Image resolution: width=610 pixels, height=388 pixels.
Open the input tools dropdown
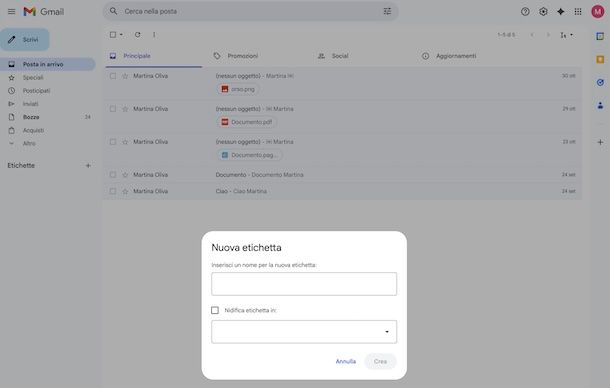pos(566,35)
